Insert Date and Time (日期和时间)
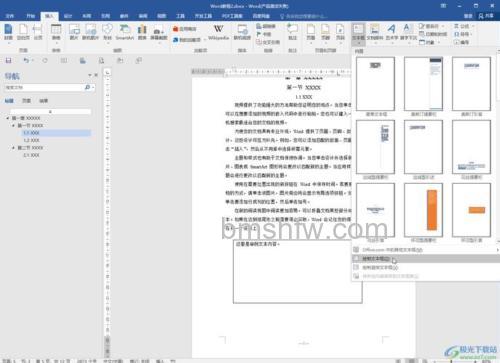 (433, 34)
